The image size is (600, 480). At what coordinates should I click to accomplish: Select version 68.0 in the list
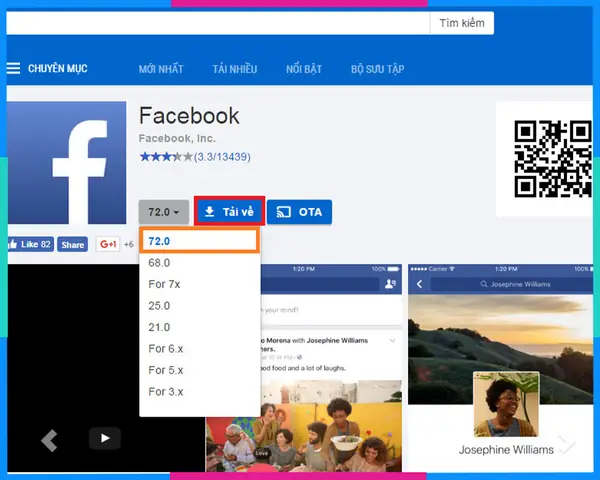200,263
